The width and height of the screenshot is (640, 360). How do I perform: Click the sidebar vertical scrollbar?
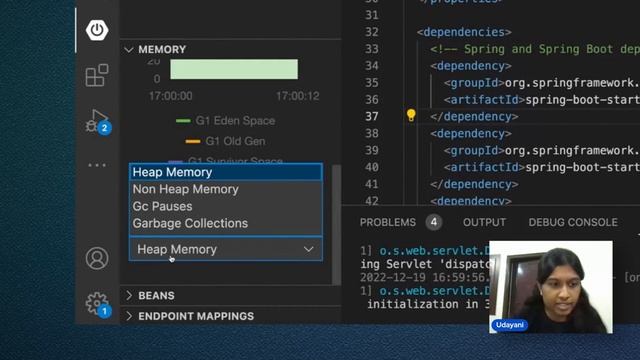[x=336, y=225]
